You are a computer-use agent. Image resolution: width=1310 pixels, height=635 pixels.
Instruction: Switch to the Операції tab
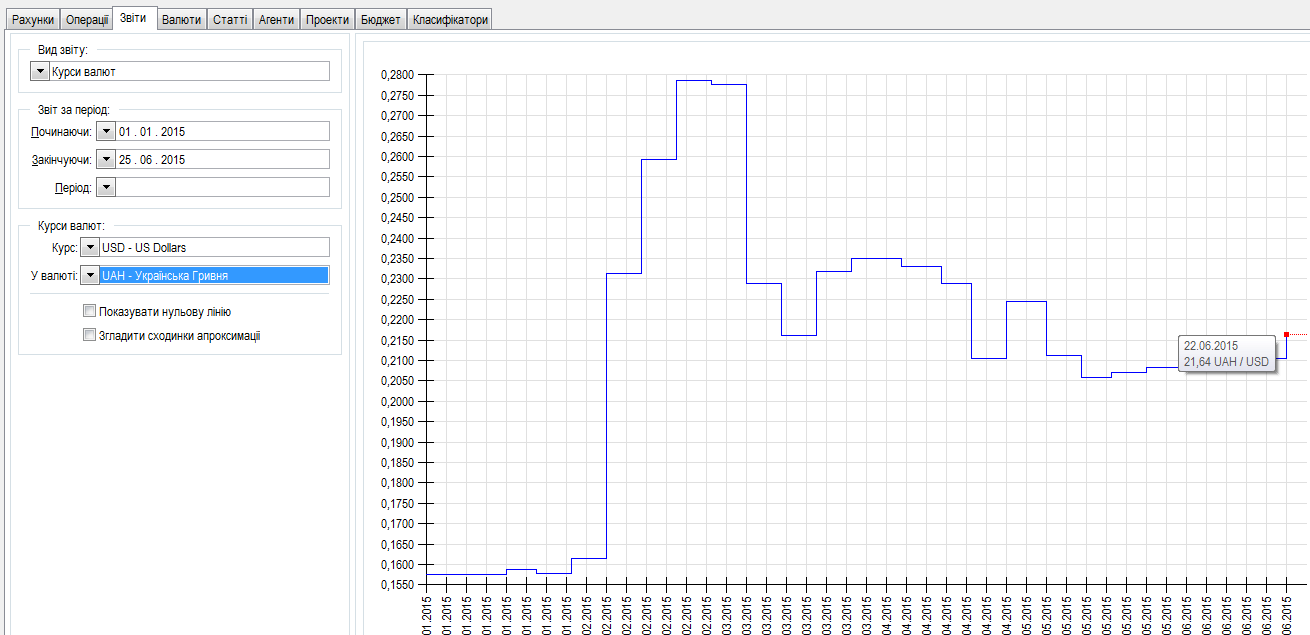pyautogui.click(x=87, y=20)
